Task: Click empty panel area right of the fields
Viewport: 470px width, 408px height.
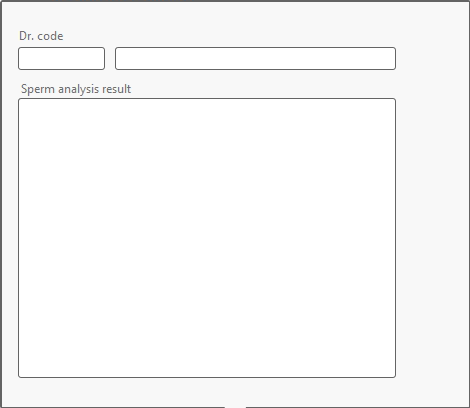Action: pyautogui.click(x=432, y=200)
